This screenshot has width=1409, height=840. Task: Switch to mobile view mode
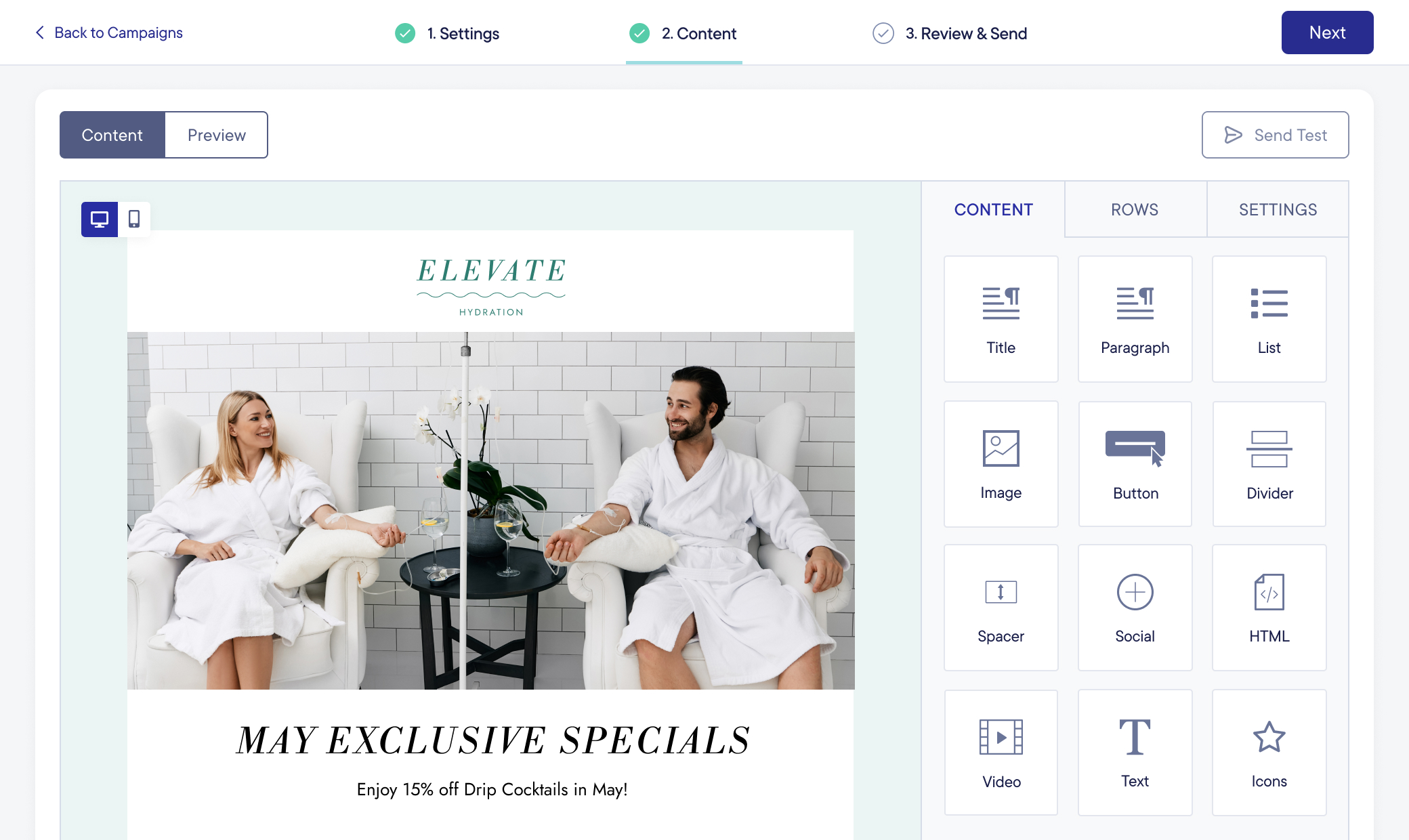click(134, 219)
